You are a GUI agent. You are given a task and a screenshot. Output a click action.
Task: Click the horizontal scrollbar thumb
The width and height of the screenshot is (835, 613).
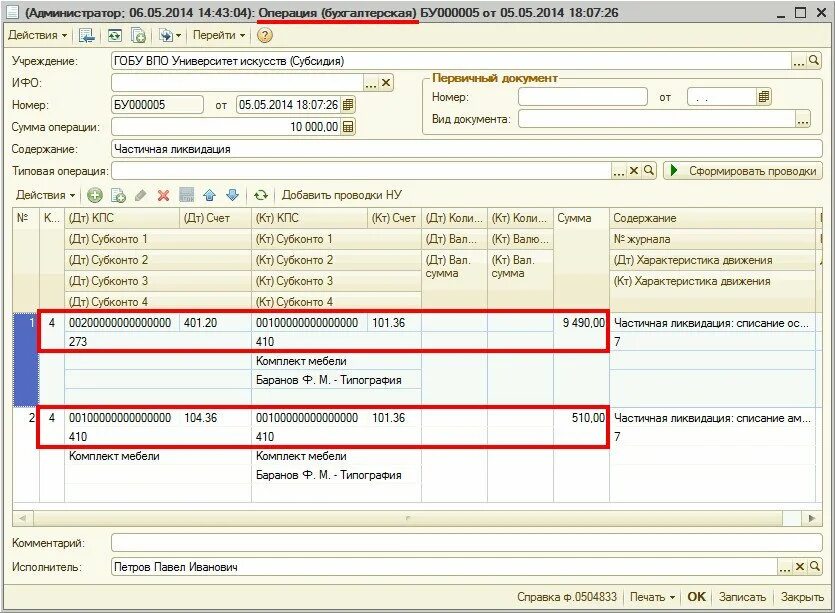pos(408,518)
